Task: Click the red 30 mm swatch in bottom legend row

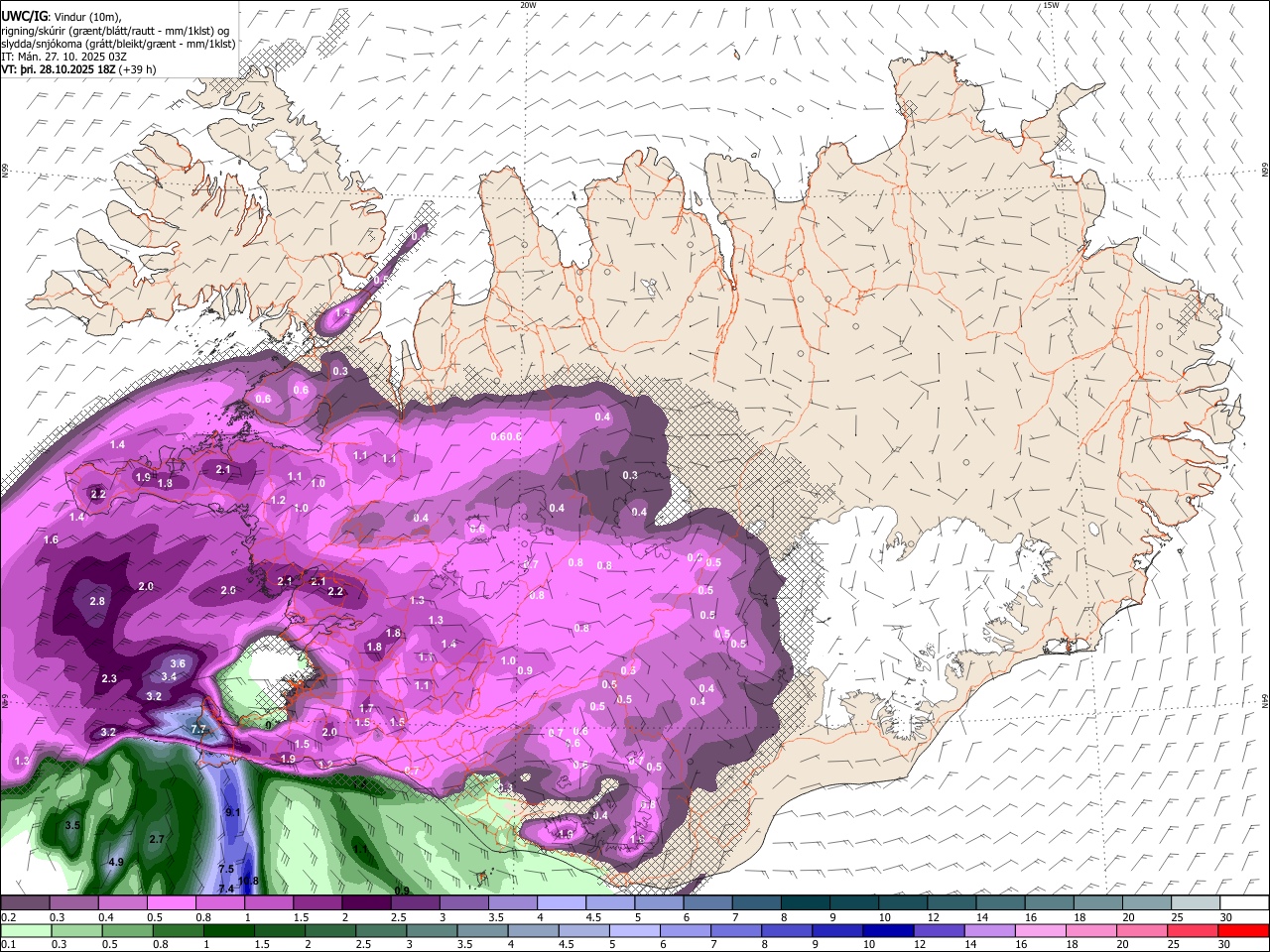Action: pos(1244,930)
